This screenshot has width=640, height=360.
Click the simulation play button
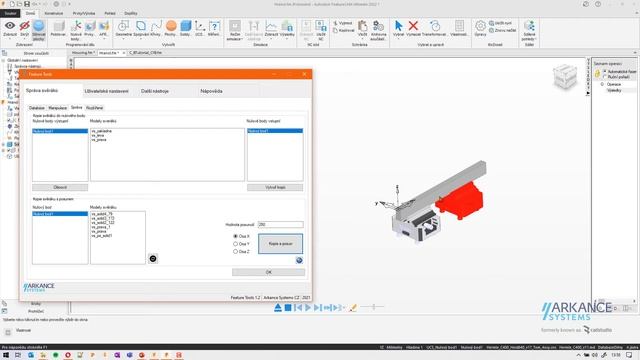[x=308, y=307]
